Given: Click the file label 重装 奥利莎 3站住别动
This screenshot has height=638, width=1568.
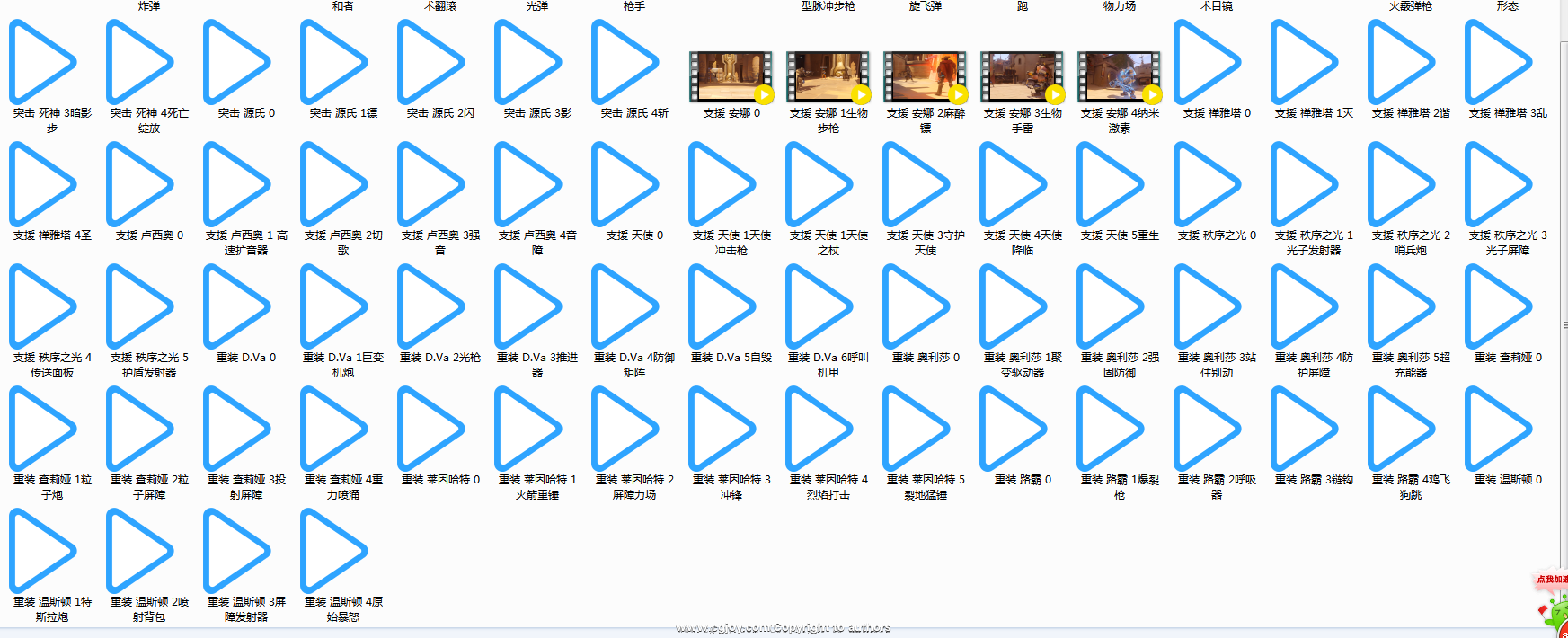Looking at the screenshot, I should click(x=1217, y=365).
